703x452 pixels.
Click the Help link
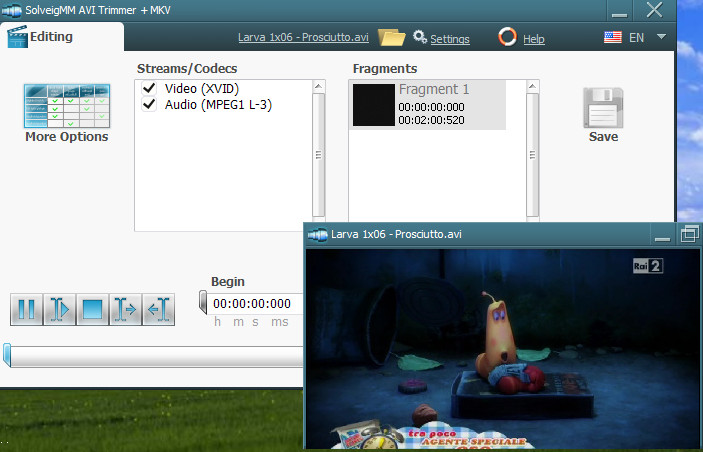click(534, 39)
